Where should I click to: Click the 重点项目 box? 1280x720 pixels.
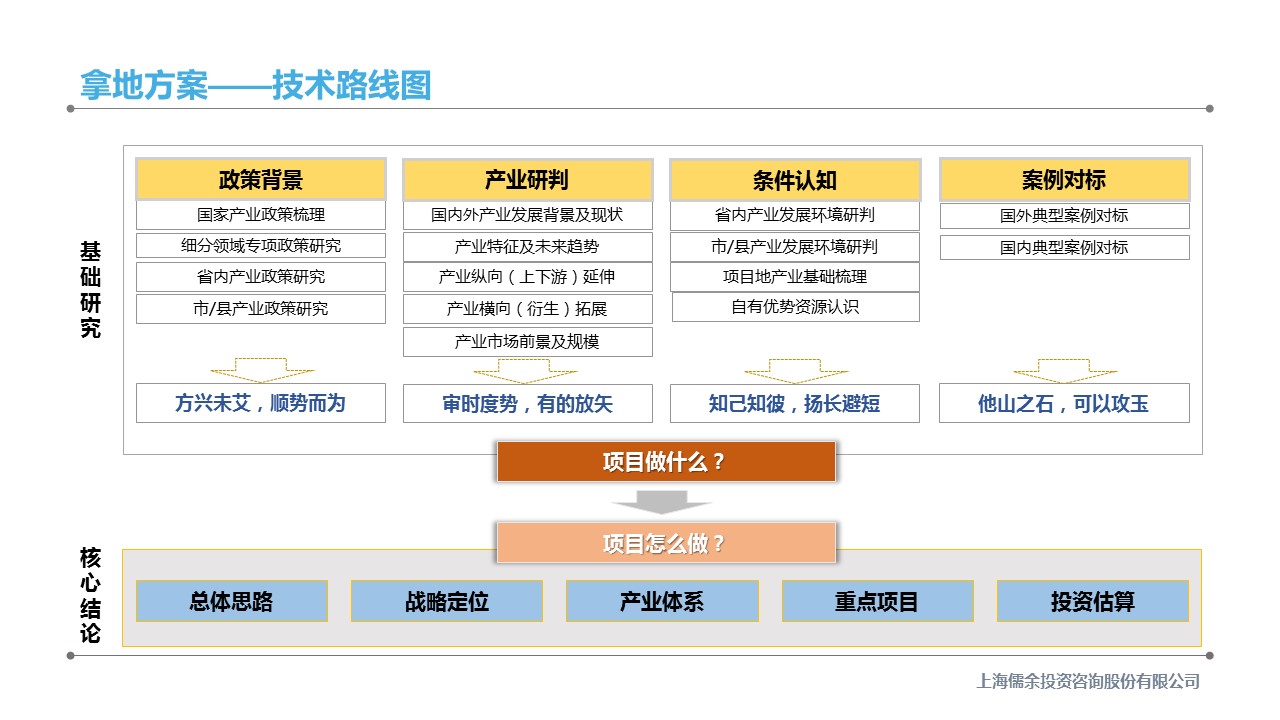click(x=877, y=602)
